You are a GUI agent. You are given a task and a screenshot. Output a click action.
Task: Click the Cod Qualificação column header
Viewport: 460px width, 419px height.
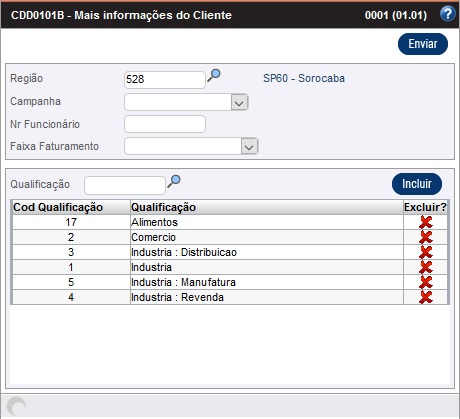[71, 207]
